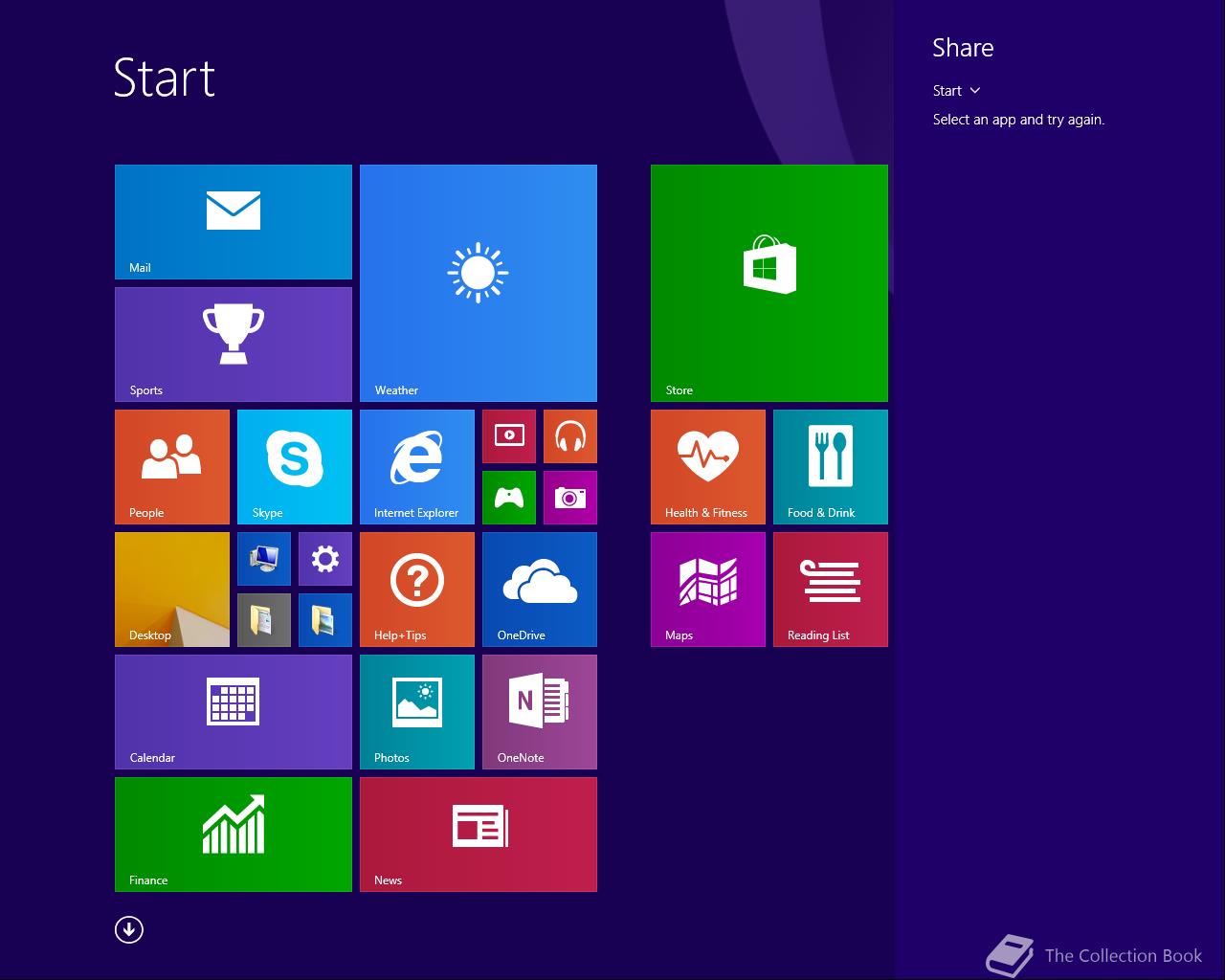Open the small Camera tile

[x=570, y=498]
